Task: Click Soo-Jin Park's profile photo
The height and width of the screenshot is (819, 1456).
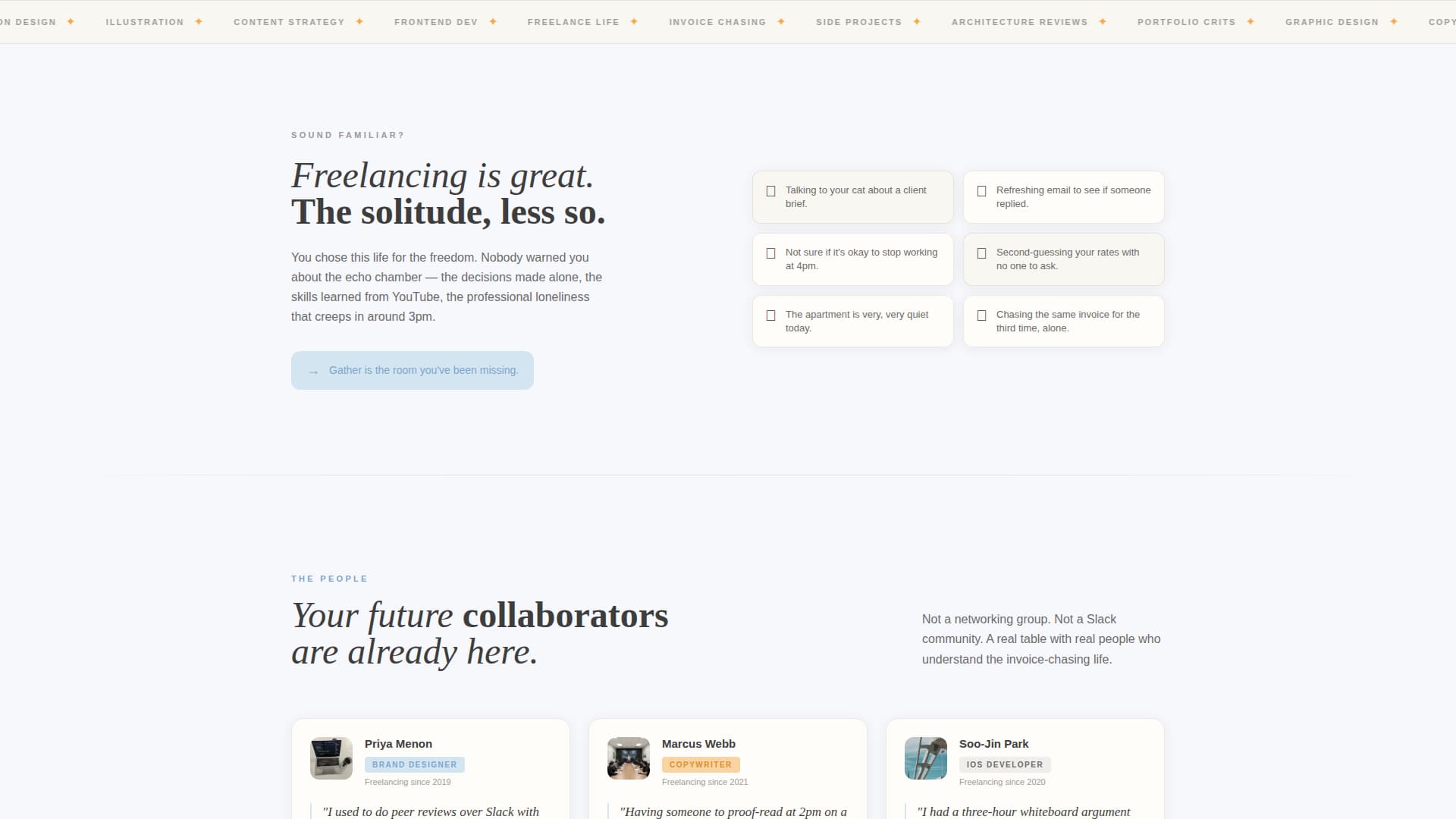Action: 925,758
